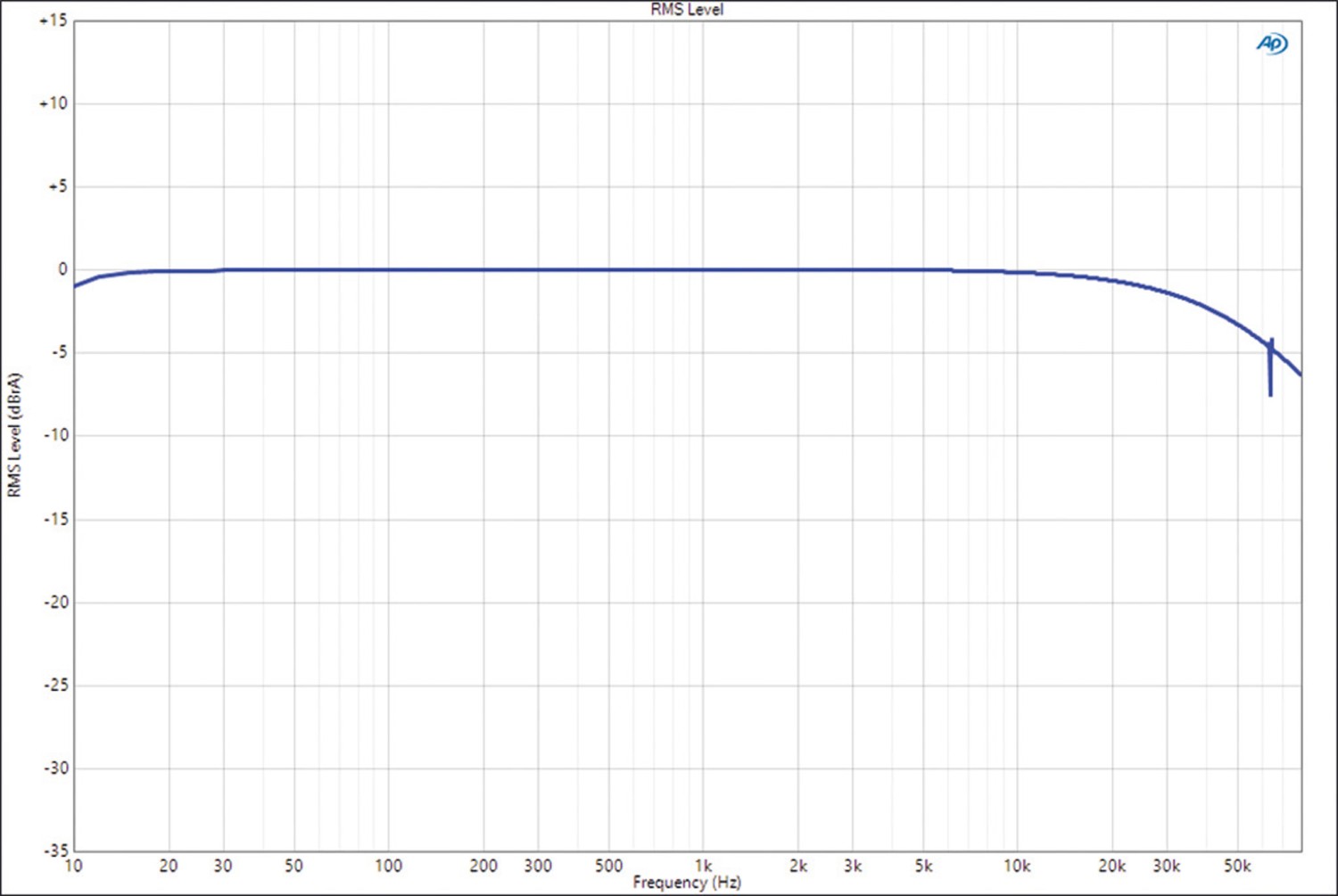1338x896 pixels.
Task: Click the '10' frequency axis tick label
Action: (x=73, y=865)
